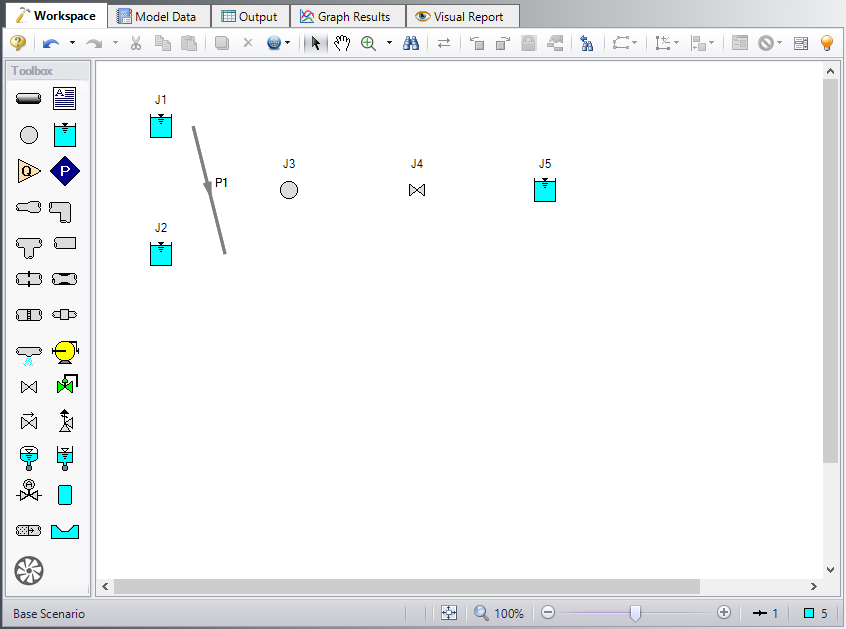Open the Workspace Layers panel icon
Viewport: 846px width, 629px height.
[801, 43]
